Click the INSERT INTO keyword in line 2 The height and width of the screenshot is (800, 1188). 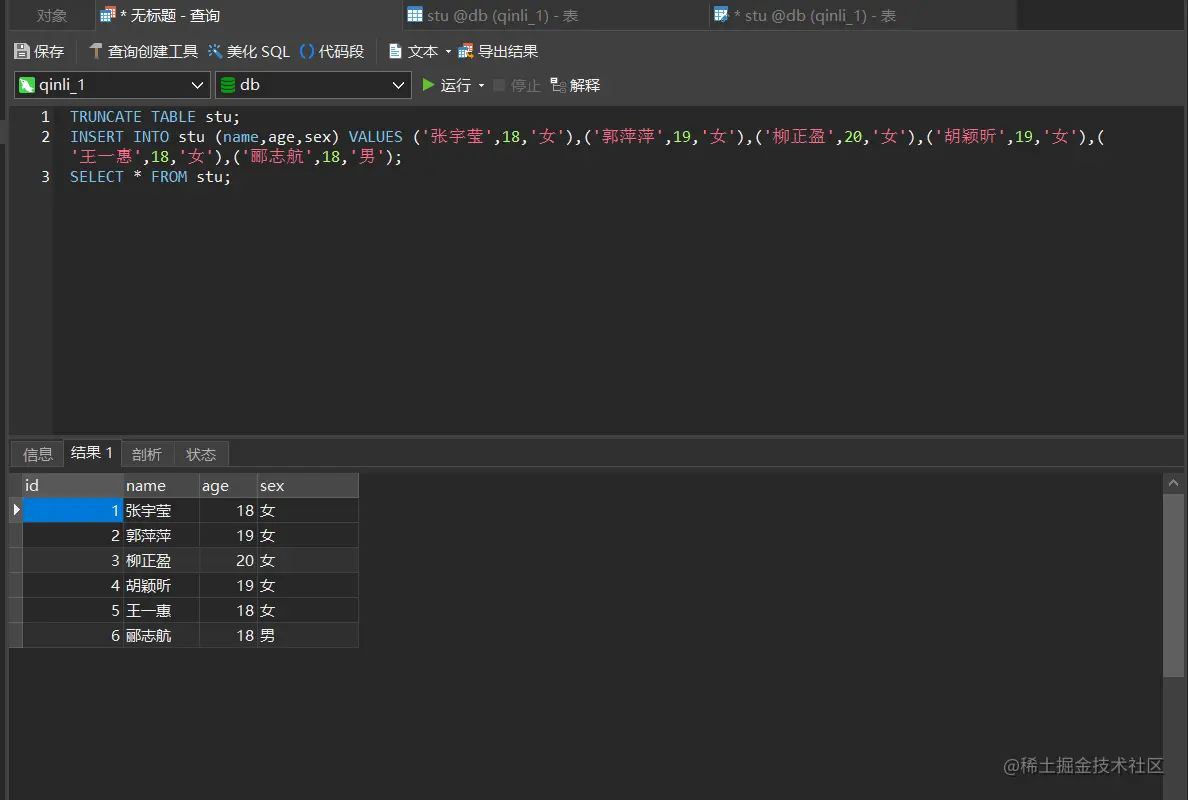pyautogui.click(x=120, y=137)
